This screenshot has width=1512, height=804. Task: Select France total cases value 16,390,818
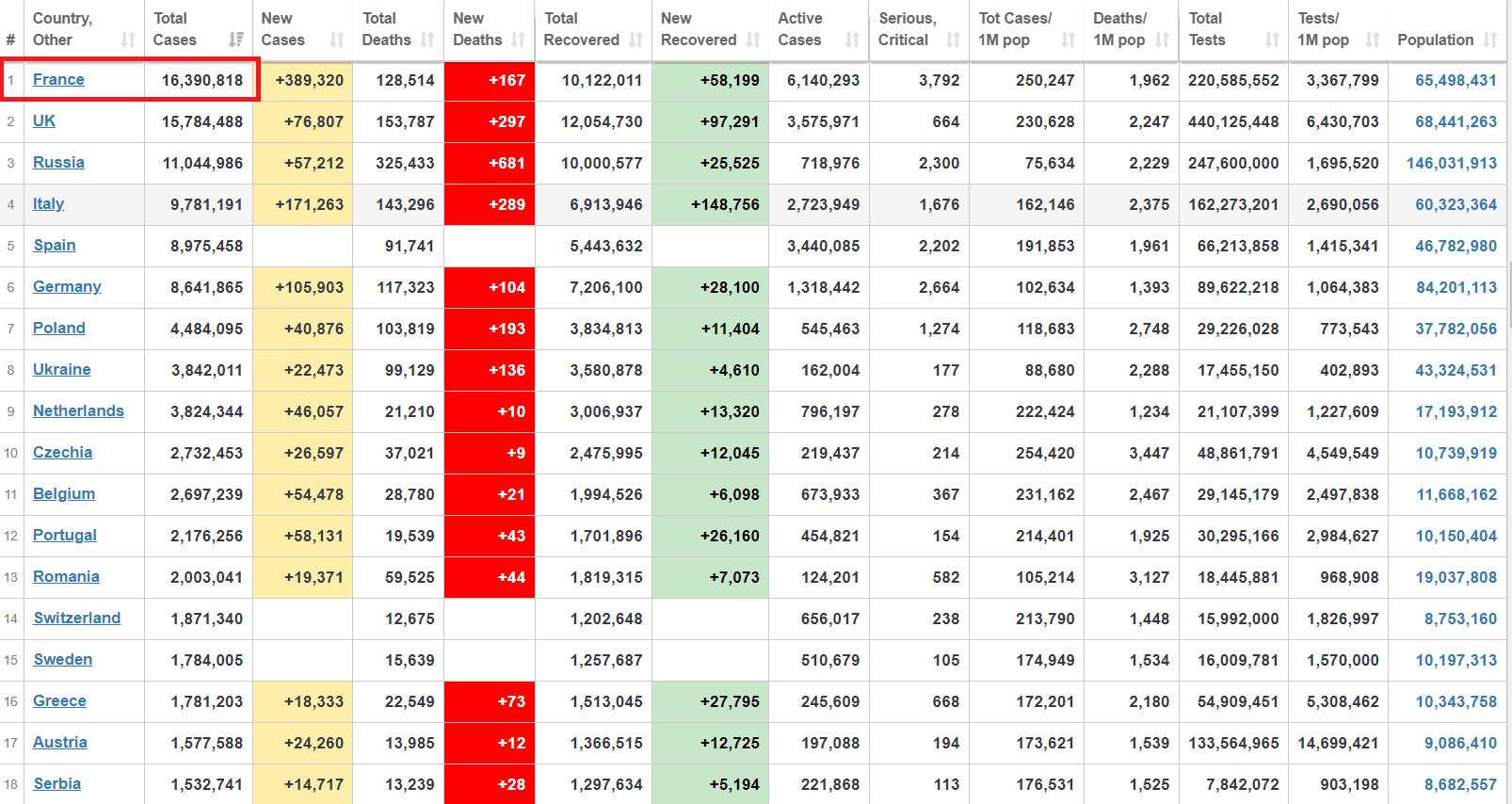click(201, 80)
